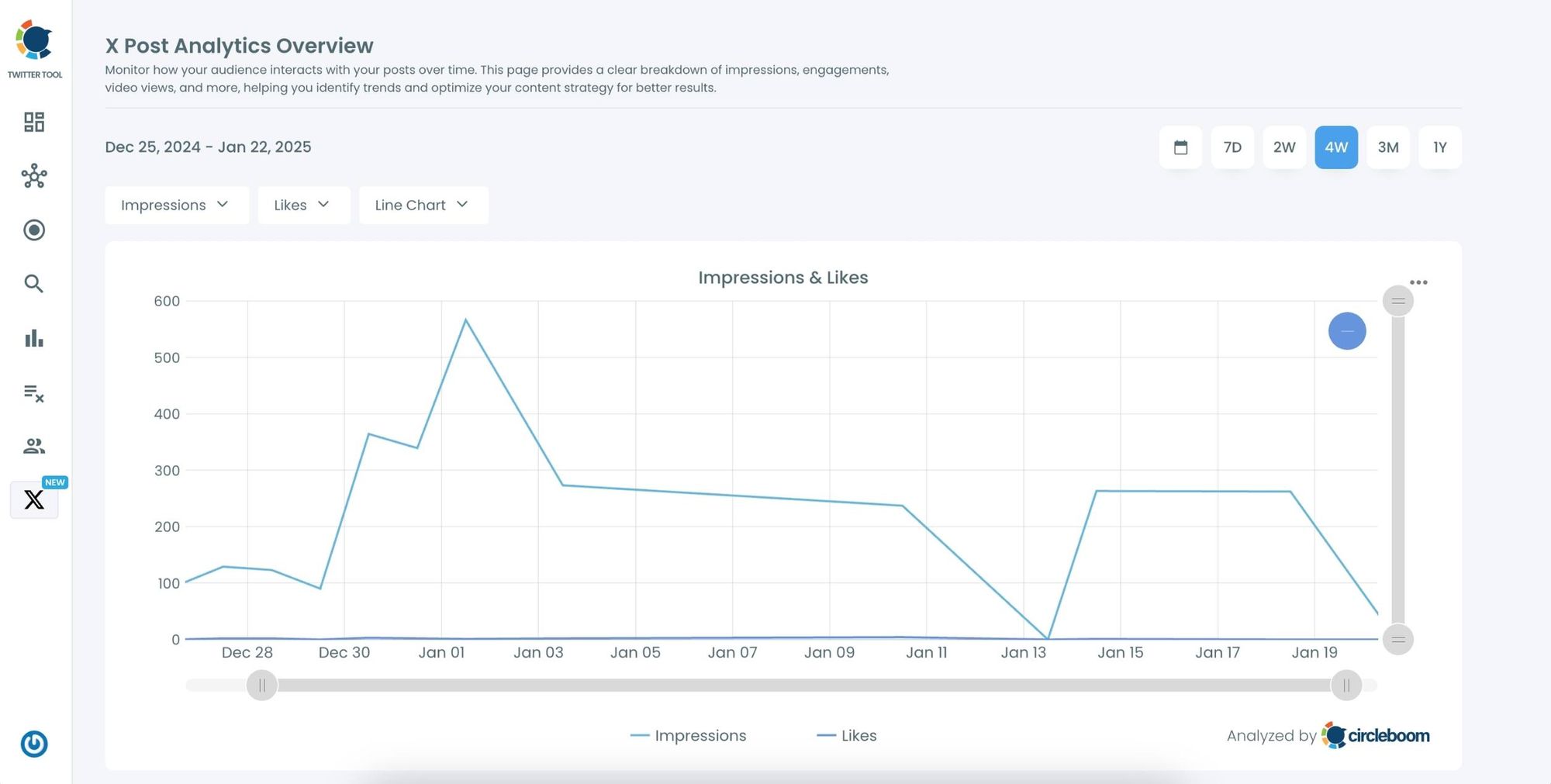Click the logout power icon at sidebar bottom

34,744
